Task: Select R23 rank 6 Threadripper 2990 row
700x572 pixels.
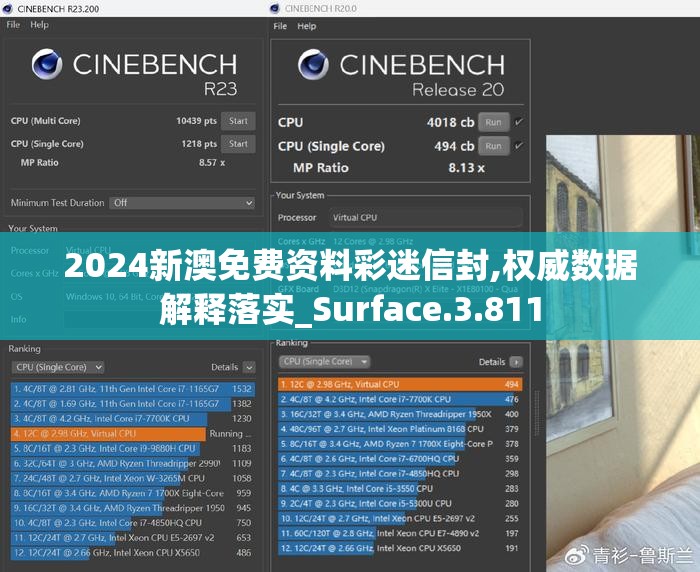Action: click(133, 463)
